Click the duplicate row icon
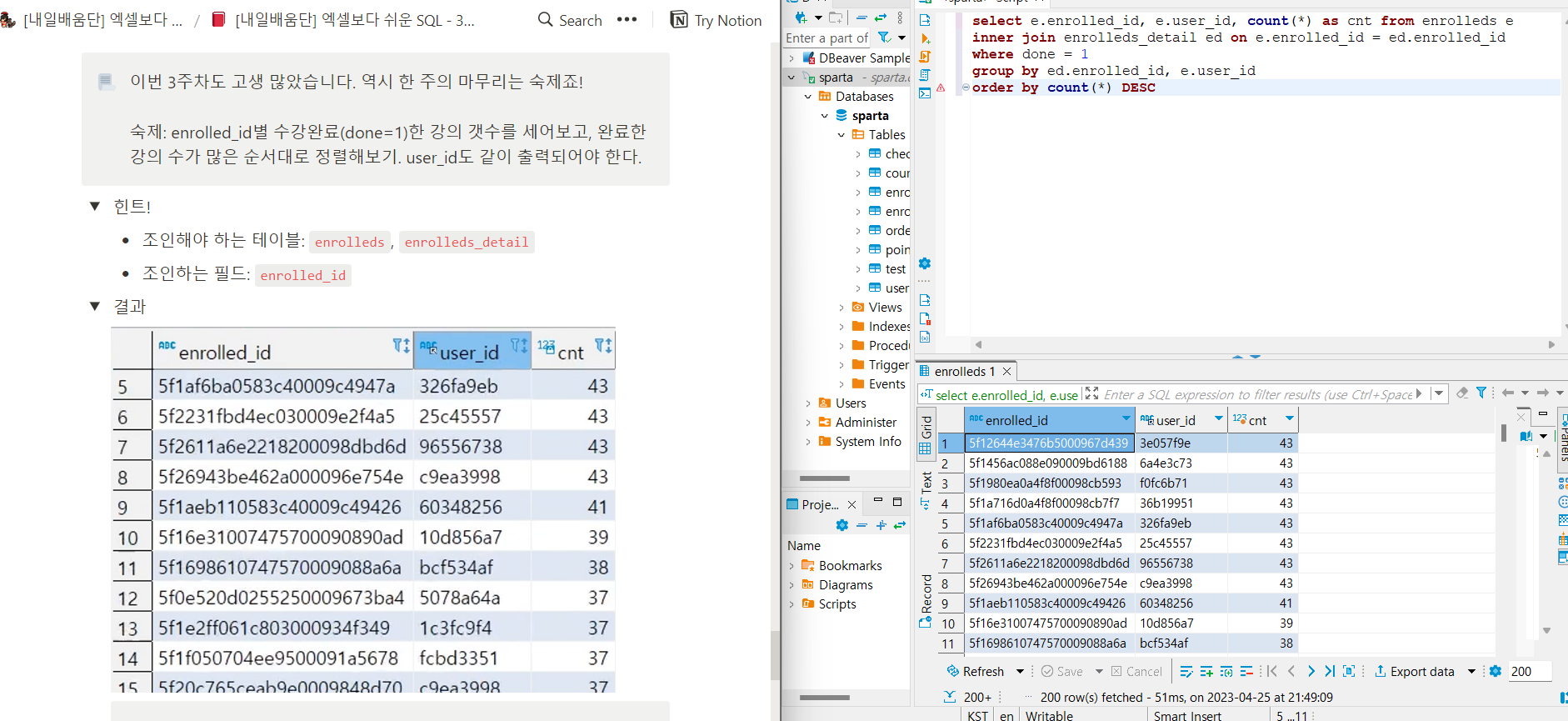Screen dimensions: 1568x721 (1226, 671)
